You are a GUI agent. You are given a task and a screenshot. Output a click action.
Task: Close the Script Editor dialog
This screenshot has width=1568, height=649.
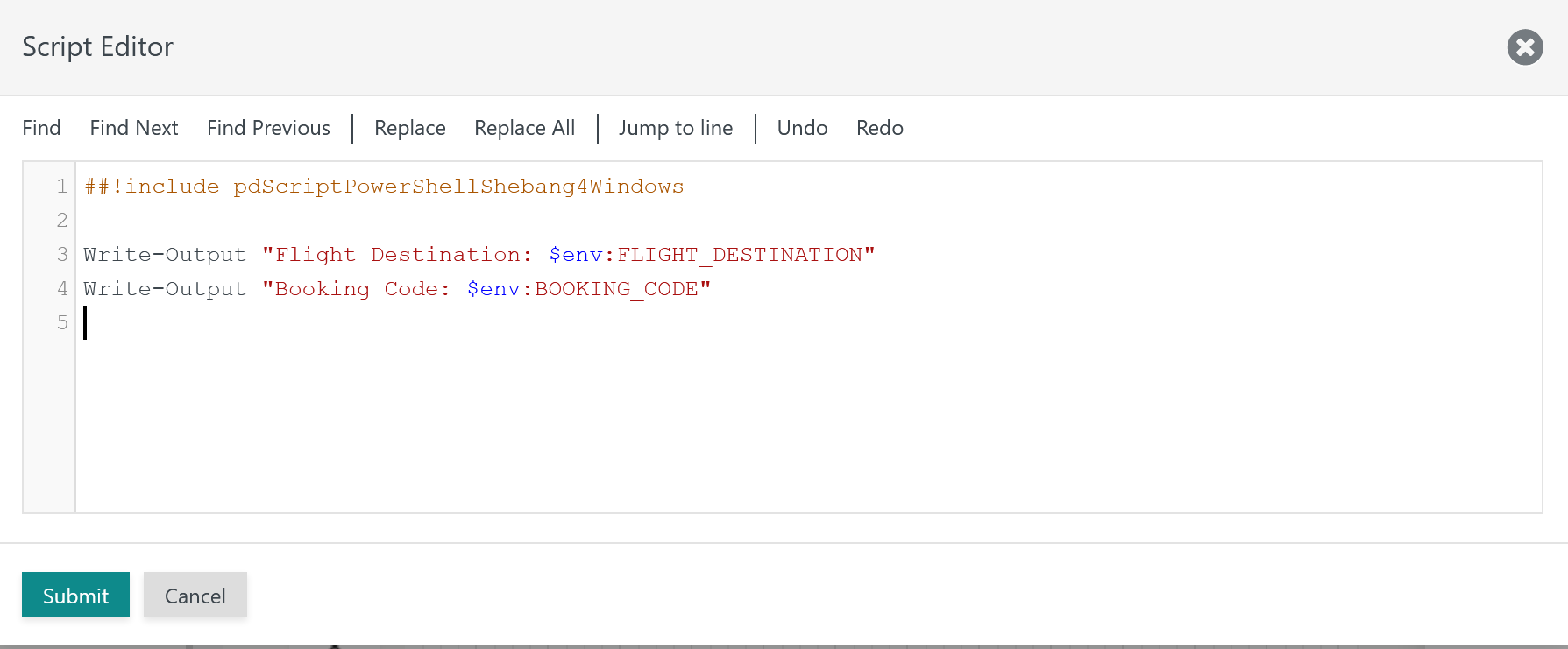click(x=1525, y=47)
